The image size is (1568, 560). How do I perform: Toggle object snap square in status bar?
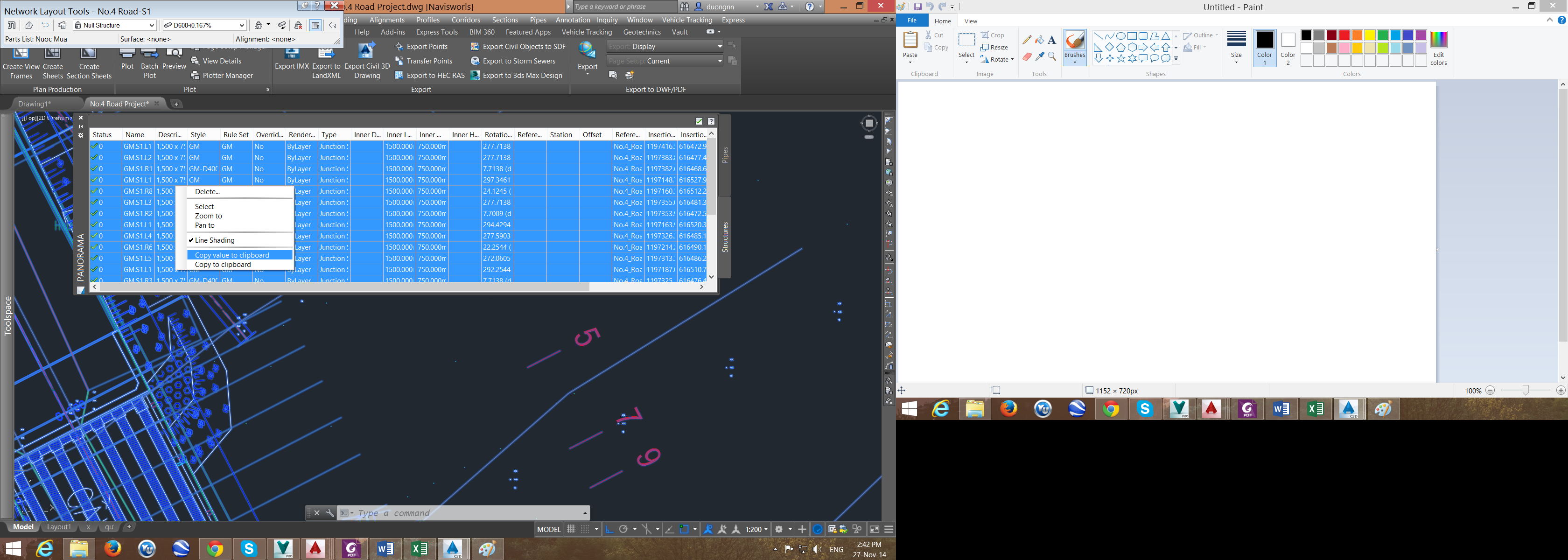[684, 529]
